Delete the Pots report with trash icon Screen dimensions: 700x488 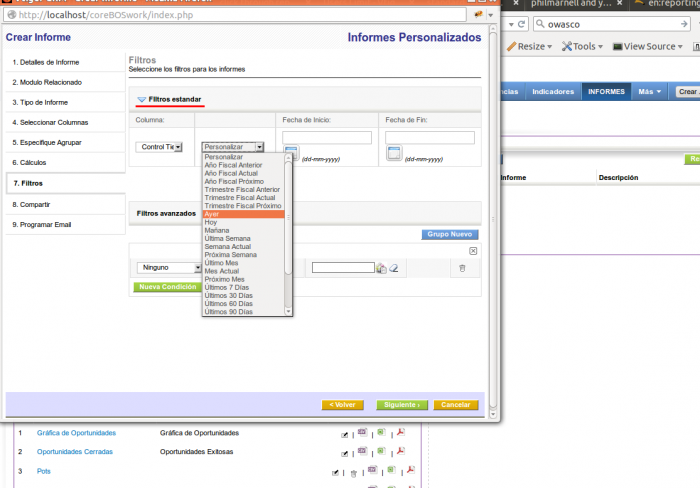pyautogui.click(x=353, y=471)
